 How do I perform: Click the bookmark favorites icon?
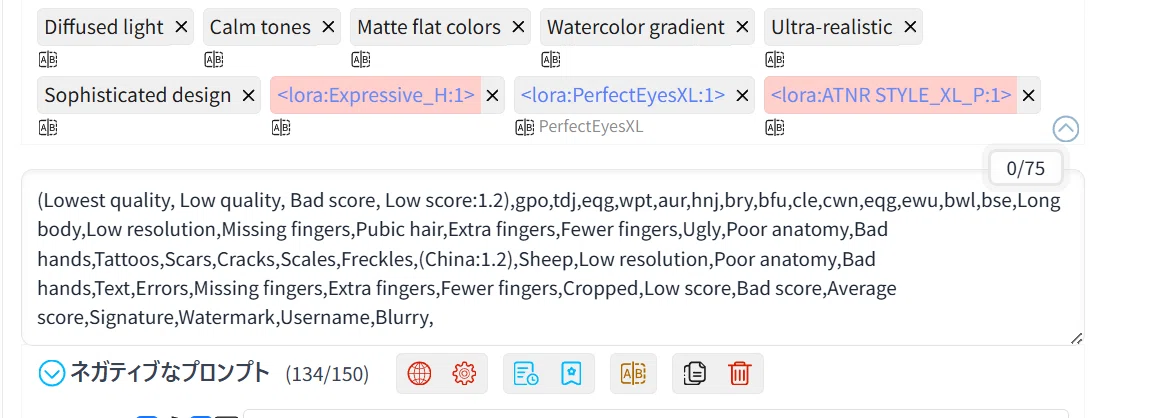pyautogui.click(x=570, y=374)
